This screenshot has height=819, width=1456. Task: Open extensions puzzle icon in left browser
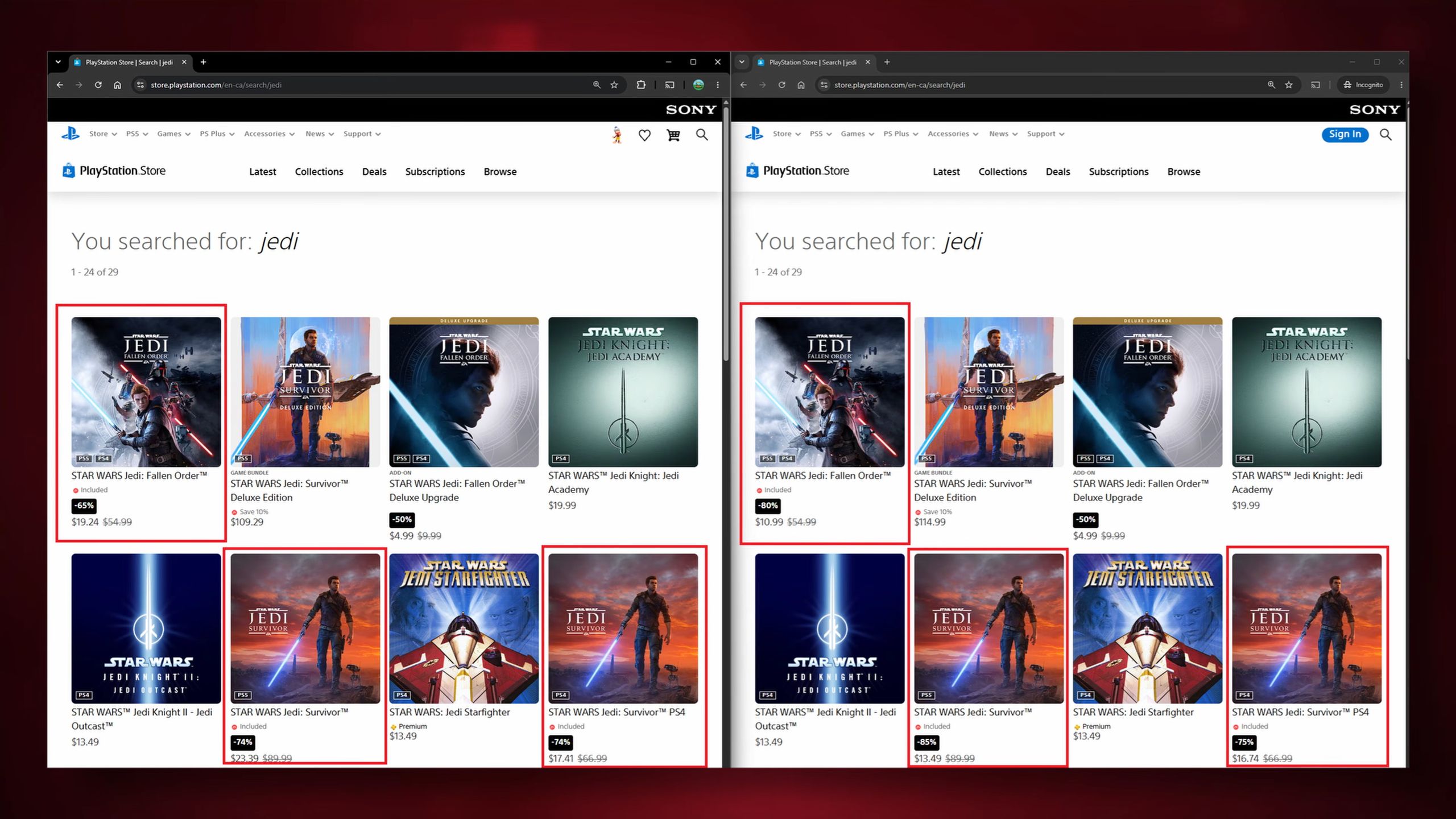(x=641, y=85)
